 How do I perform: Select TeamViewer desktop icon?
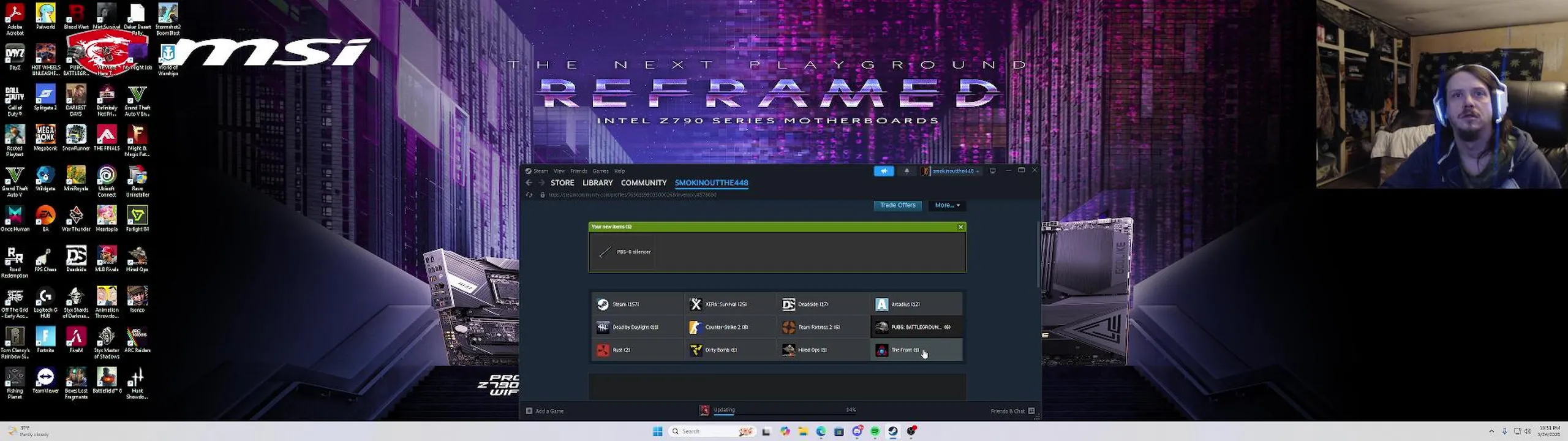pos(45,380)
